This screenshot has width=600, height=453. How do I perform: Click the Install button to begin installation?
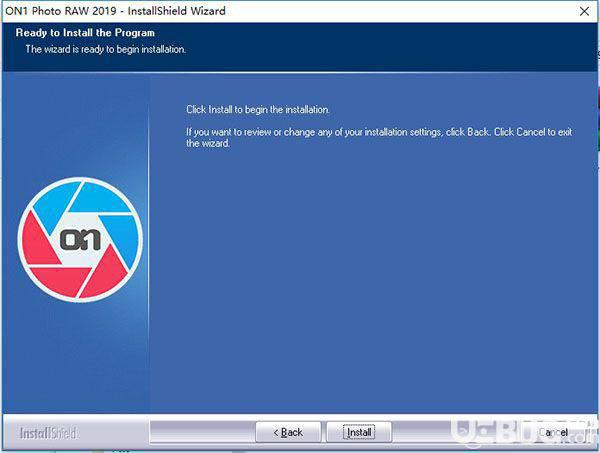[359, 432]
